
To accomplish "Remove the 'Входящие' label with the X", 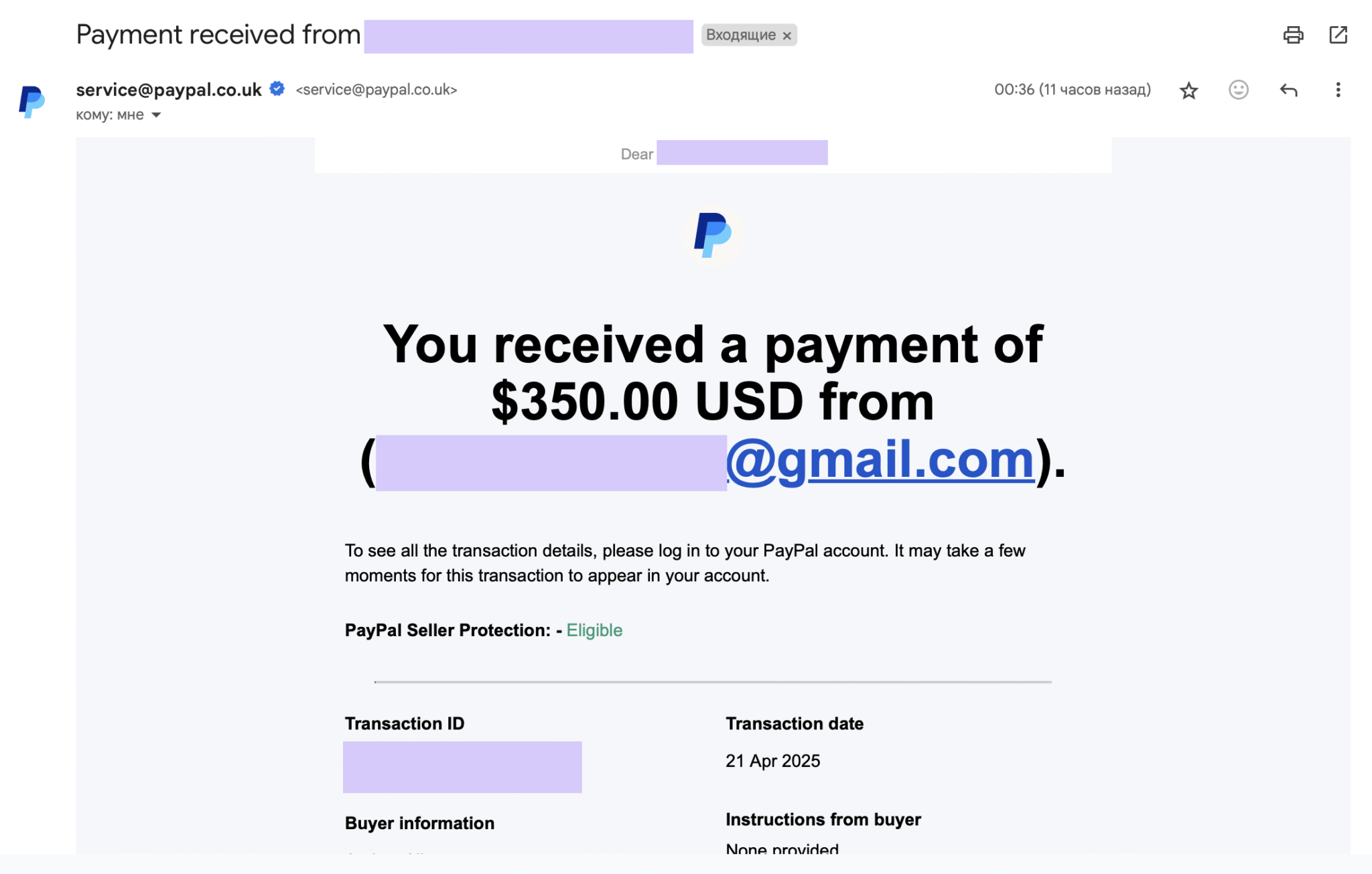I will (x=787, y=35).
